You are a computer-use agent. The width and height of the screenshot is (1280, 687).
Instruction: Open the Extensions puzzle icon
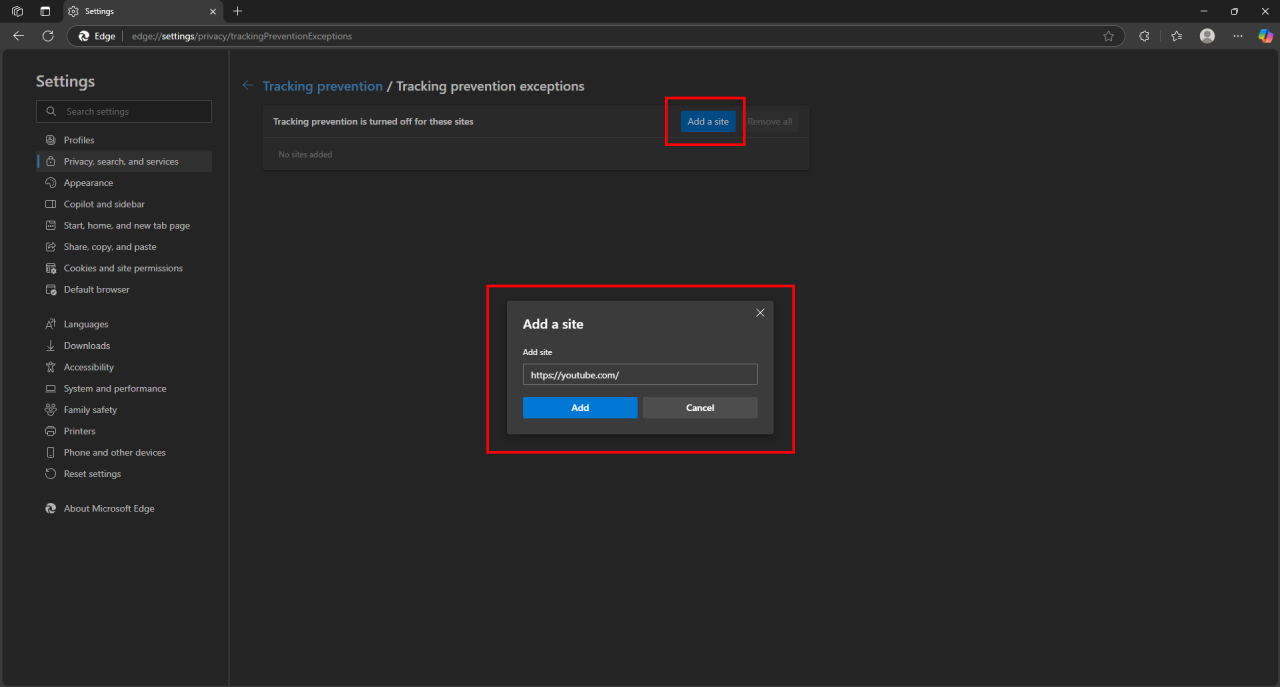click(1145, 36)
